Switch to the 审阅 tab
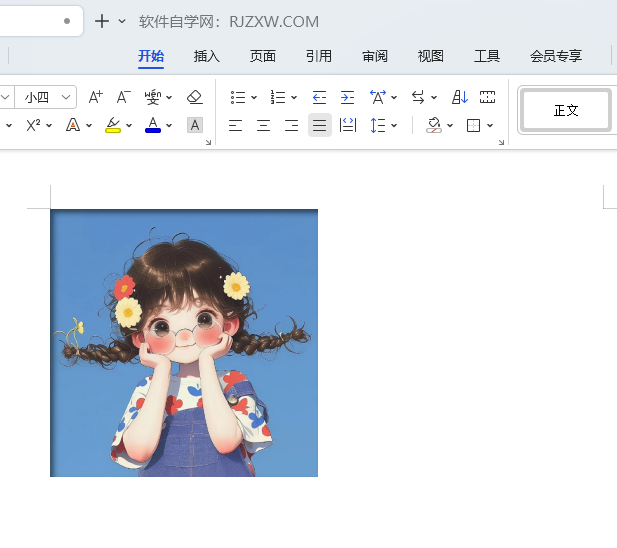 click(375, 56)
